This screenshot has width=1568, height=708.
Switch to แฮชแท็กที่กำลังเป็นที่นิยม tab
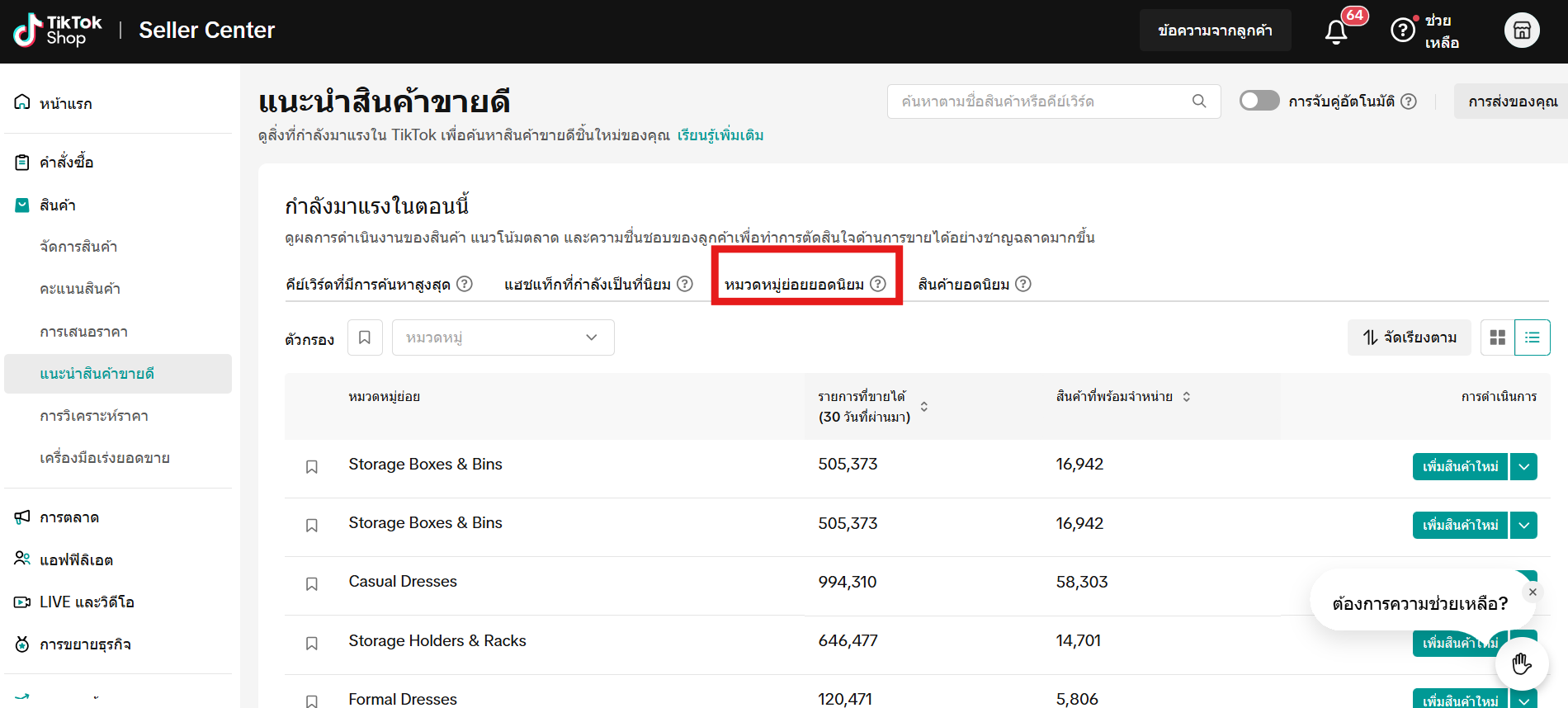pos(587,285)
